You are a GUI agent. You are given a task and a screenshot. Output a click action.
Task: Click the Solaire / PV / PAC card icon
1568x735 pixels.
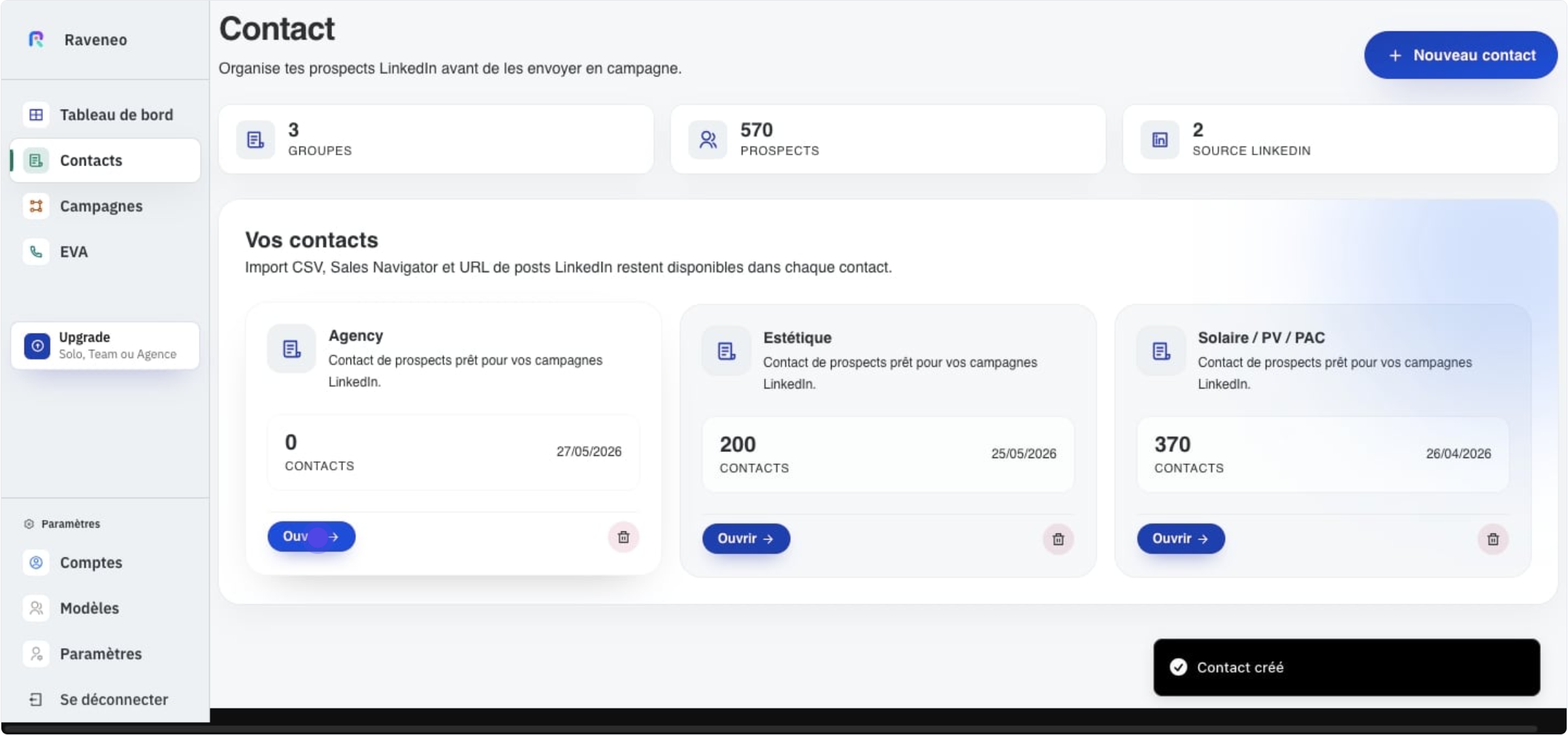click(1161, 351)
